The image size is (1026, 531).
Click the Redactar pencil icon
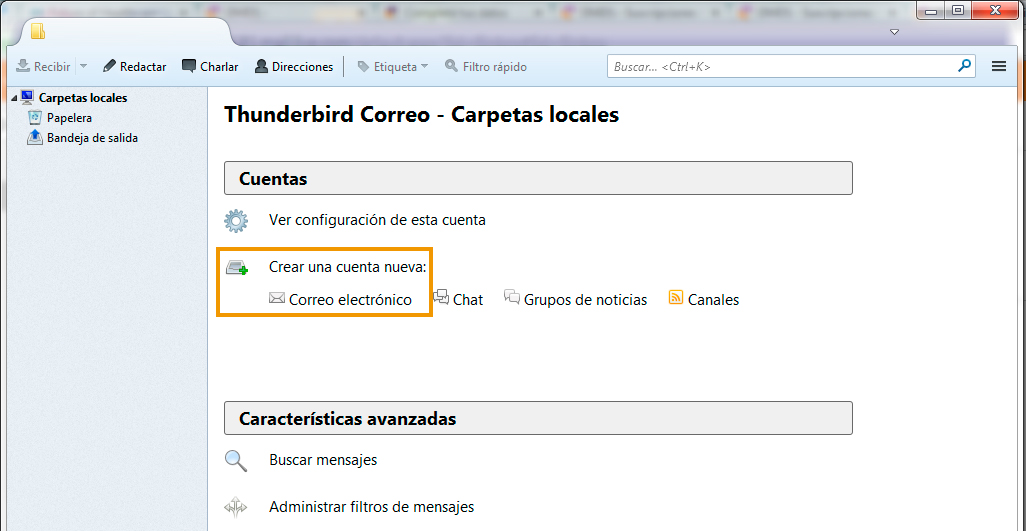(109, 65)
